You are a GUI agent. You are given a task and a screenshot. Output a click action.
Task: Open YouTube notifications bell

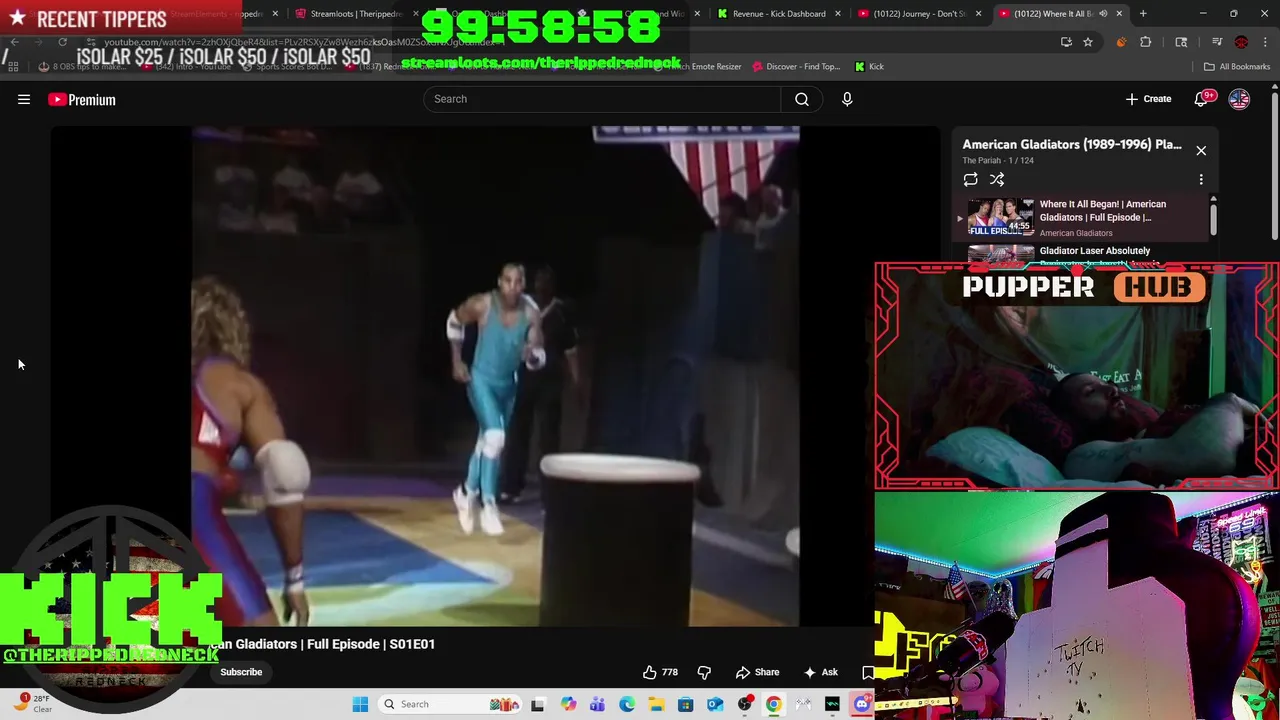coord(1202,99)
